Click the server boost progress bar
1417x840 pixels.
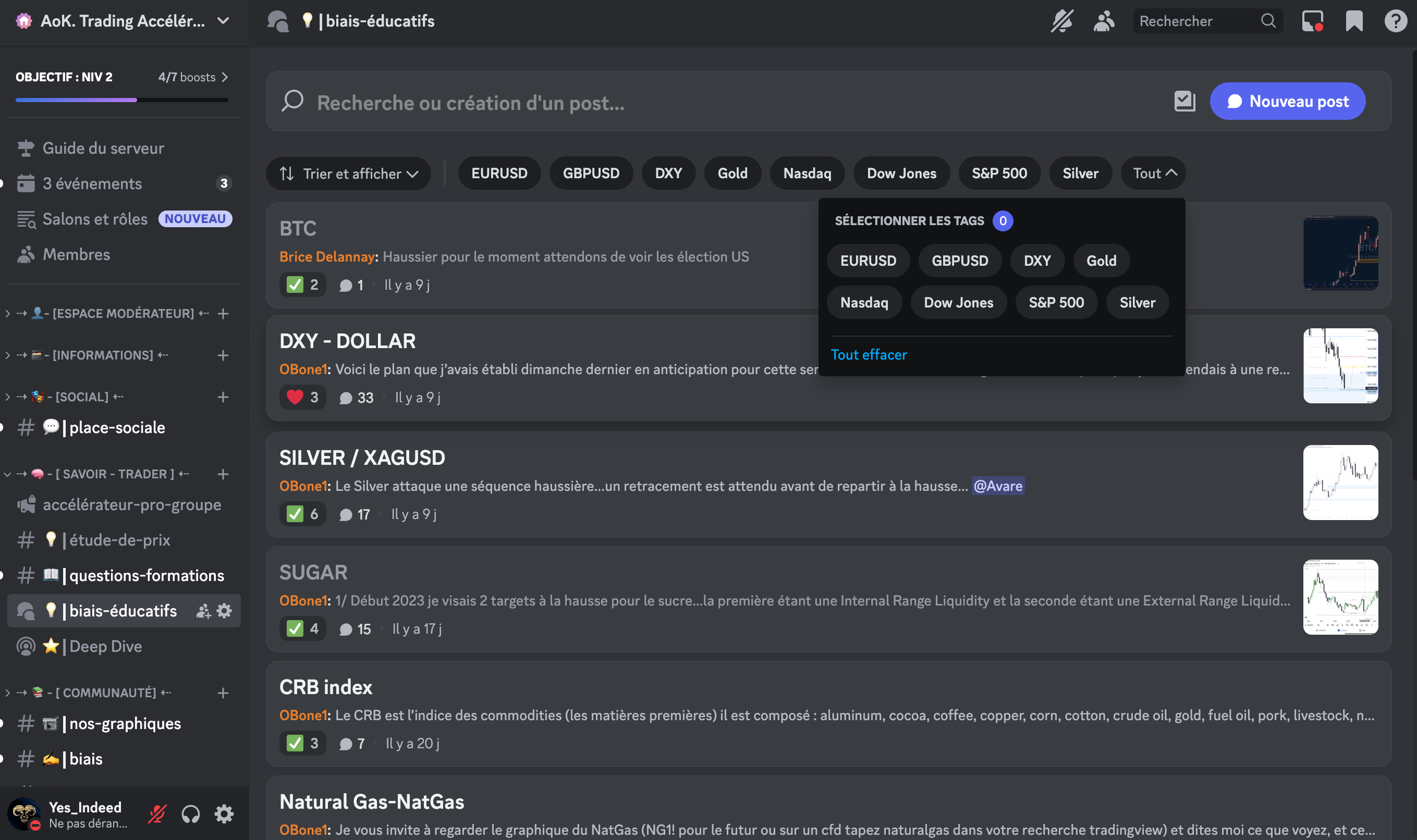[121, 100]
